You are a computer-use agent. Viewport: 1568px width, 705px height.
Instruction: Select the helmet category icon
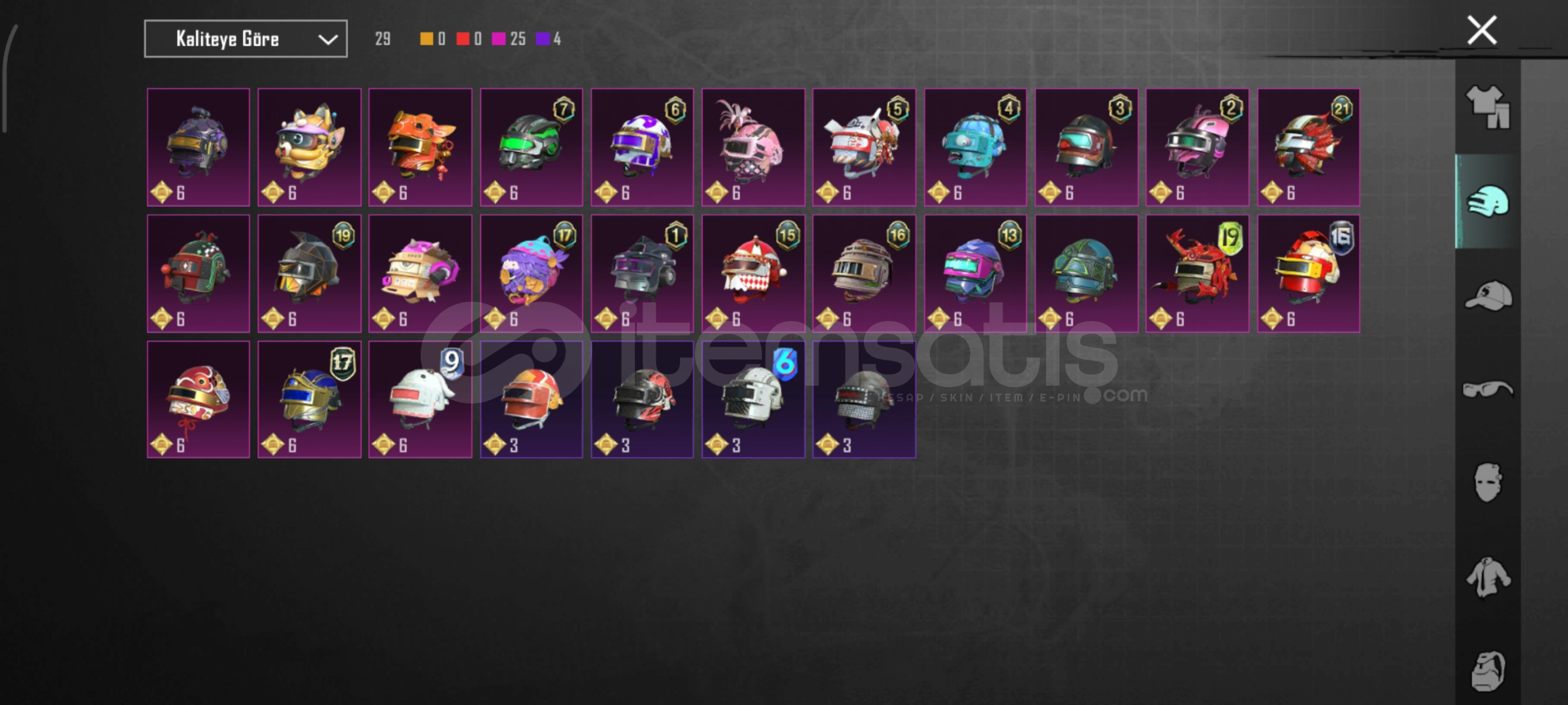(1488, 201)
